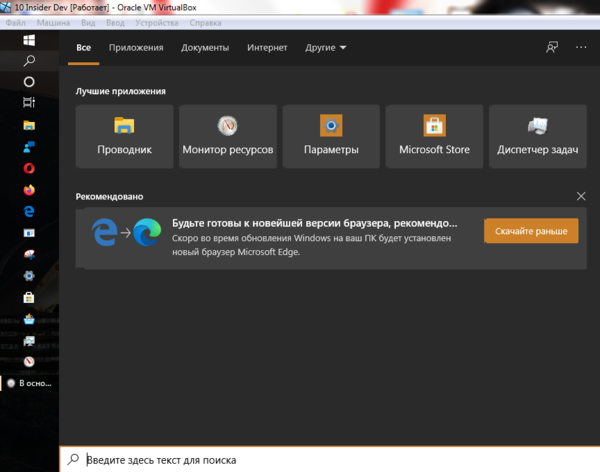Open VirtualBox 'Вид' menu
The height and width of the screenshot is (472, 600).
pyautogui.click(x=88, y=23)
